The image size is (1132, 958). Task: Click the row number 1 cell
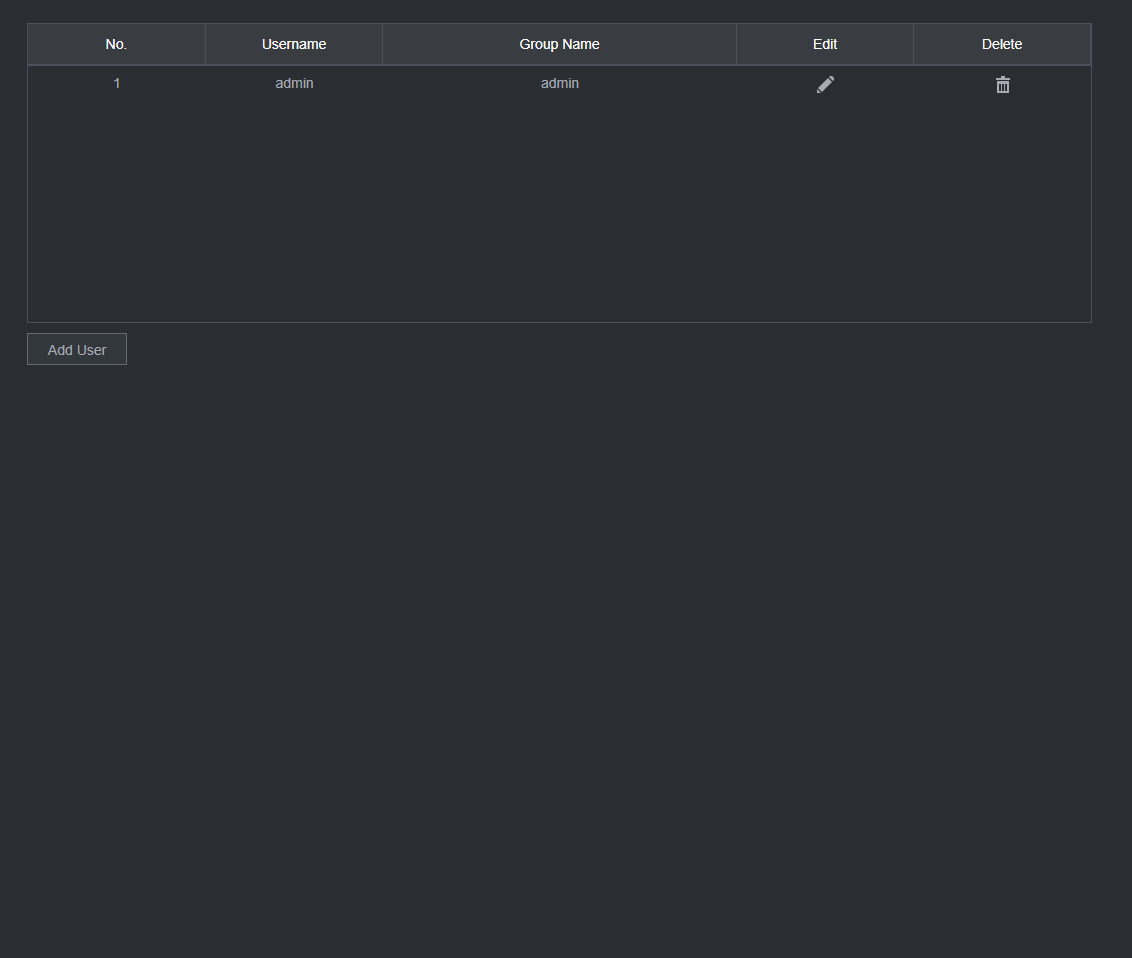116,84
